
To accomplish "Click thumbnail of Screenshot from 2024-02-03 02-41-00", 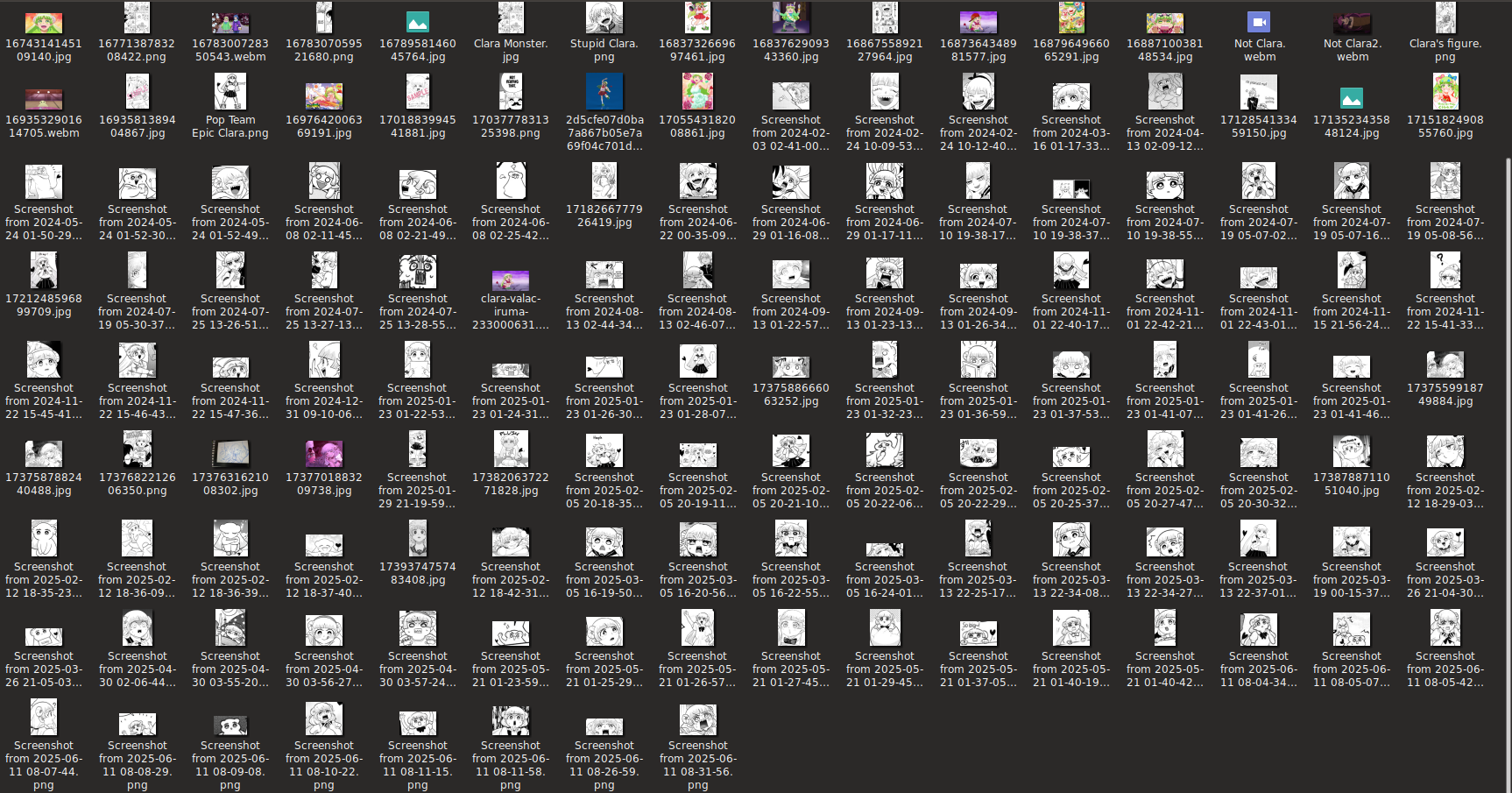I will coord(791,96).
